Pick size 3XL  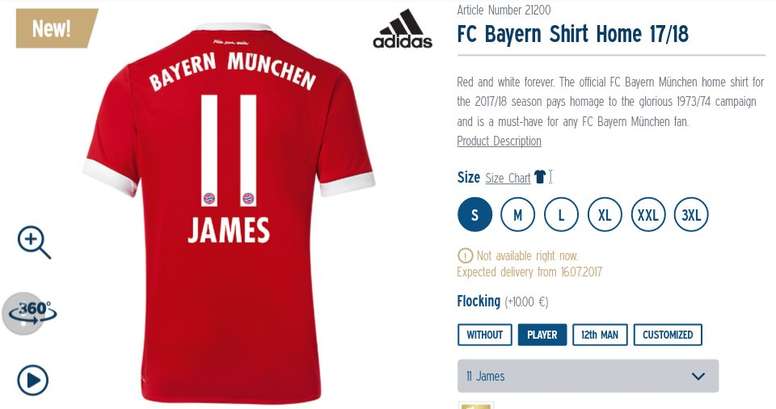coord(691,214)
